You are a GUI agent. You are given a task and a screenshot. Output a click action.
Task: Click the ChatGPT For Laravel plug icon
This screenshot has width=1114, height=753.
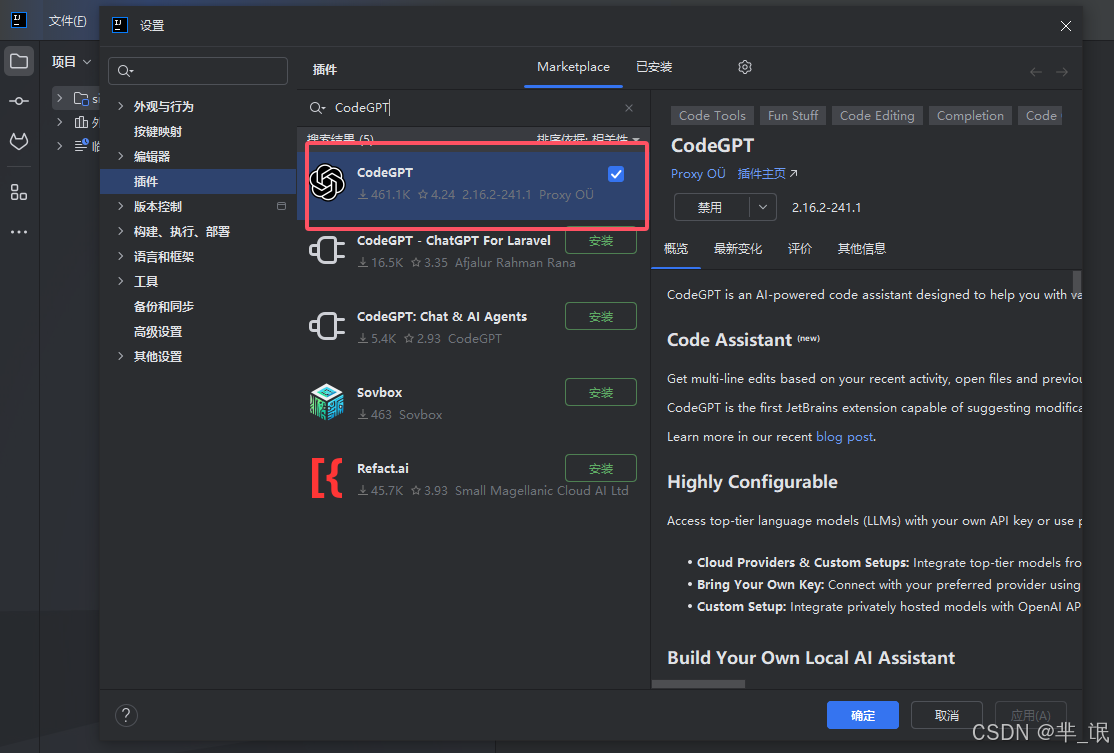327,250
